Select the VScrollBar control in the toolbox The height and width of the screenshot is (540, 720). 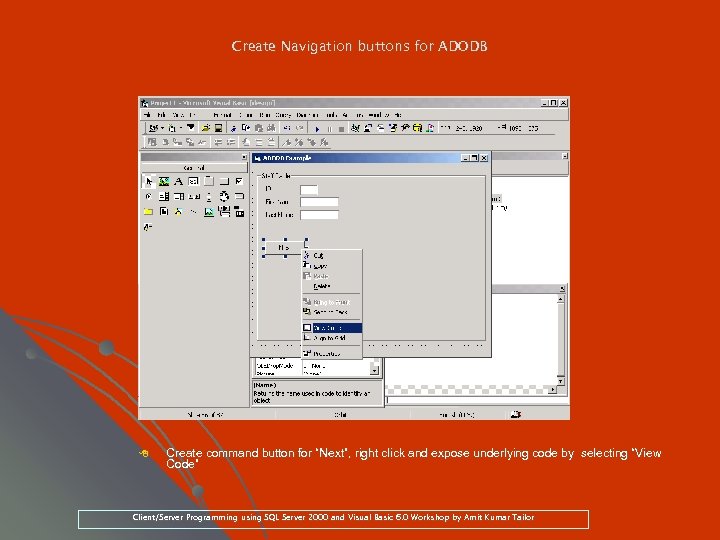click(x=209, y=197)
